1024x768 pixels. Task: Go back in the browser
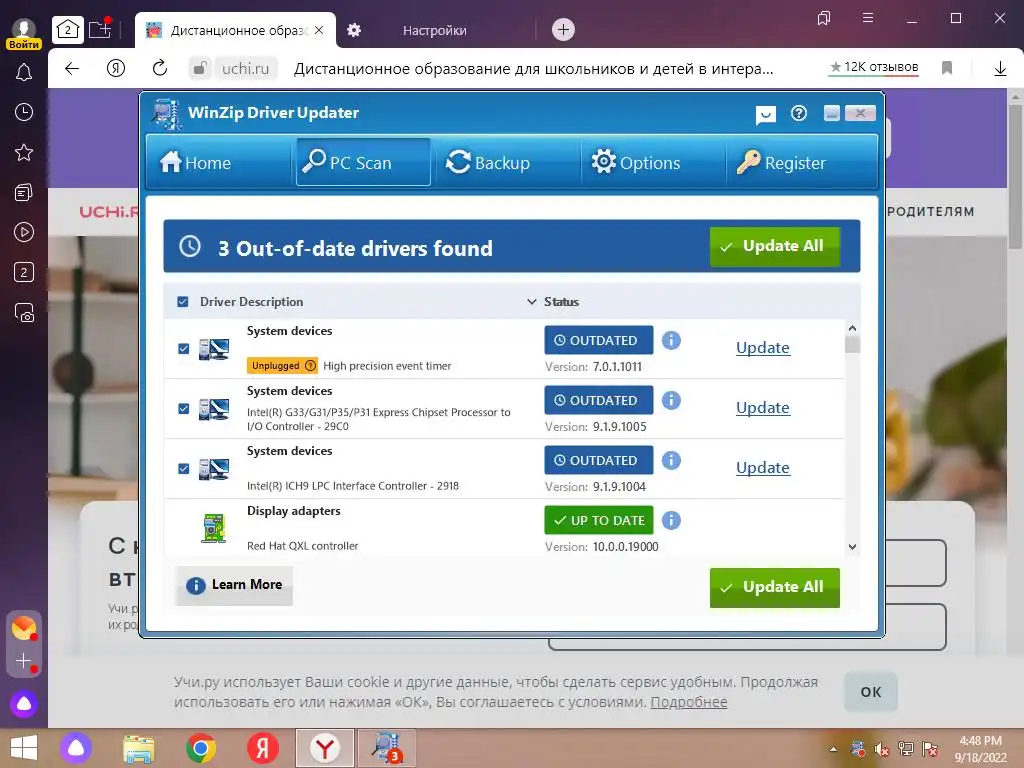pyautogui.click(x=72, y=68)
